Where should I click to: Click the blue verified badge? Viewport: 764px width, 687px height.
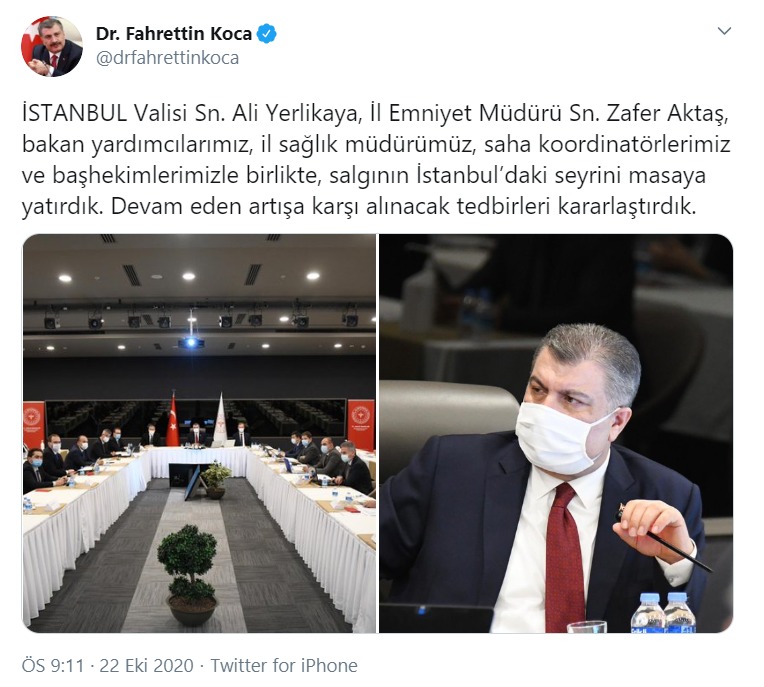(267, 34)
